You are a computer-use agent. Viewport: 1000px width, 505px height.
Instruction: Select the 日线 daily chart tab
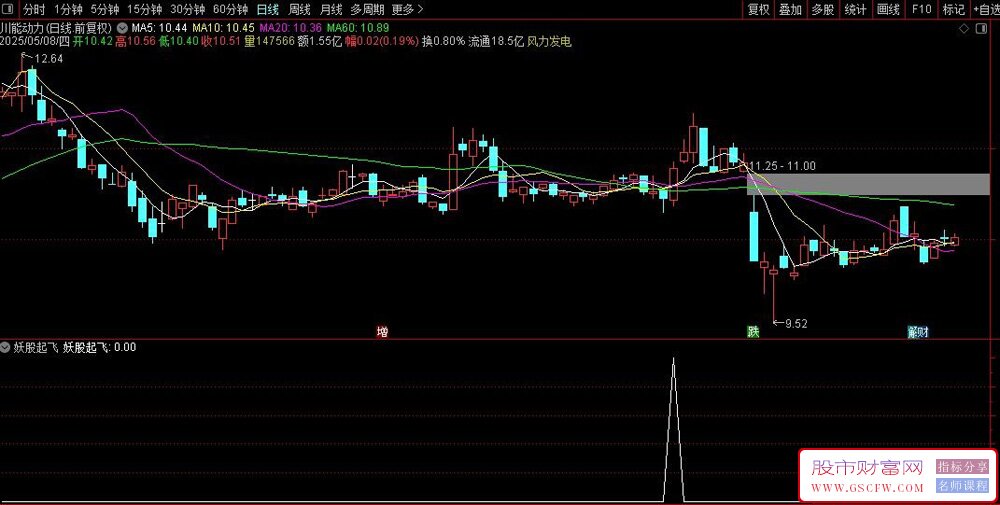coord(268,9)
